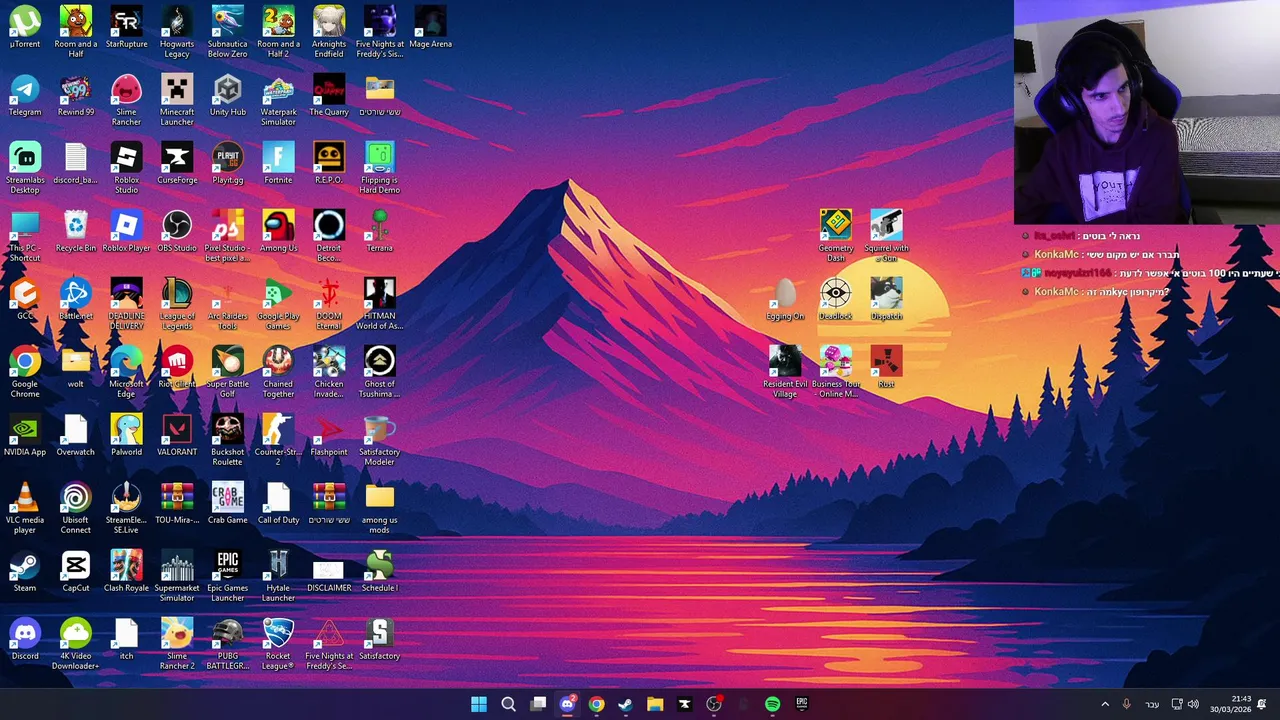The image size is (1280, 720).
Task: Show hidden system tray icons
Action: pos(1105,704)
